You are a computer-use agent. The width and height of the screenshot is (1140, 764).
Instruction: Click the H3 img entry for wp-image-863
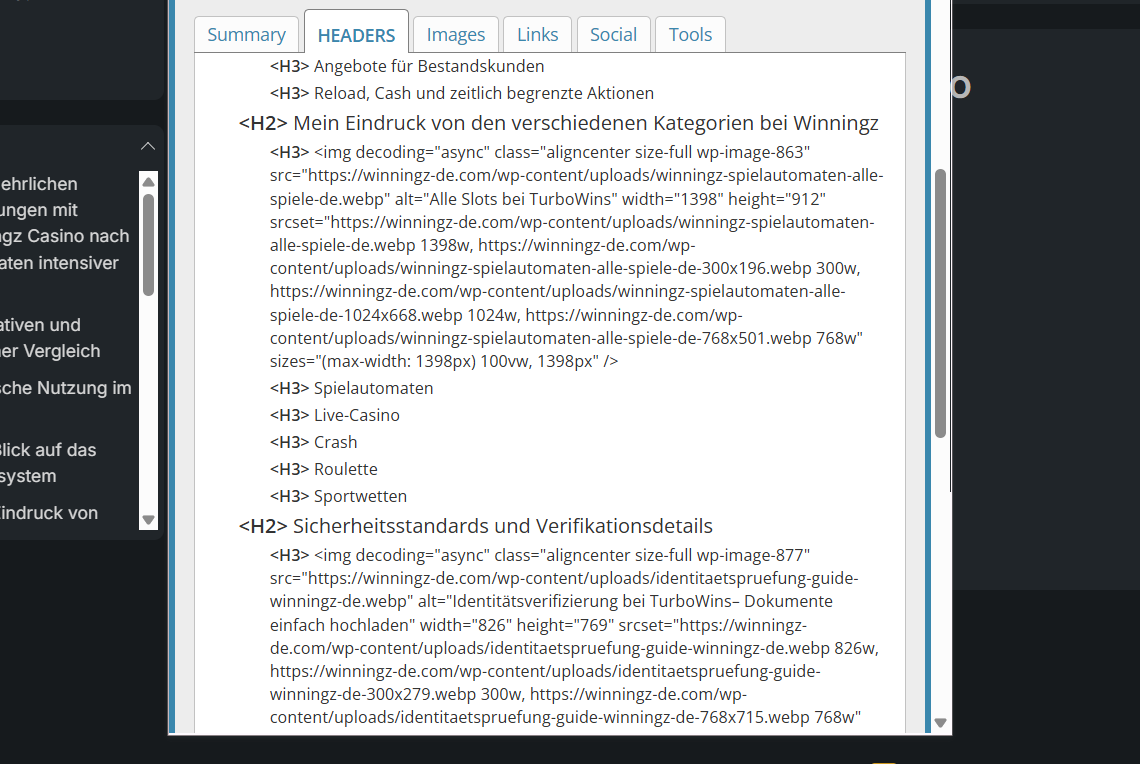(577, 257)
